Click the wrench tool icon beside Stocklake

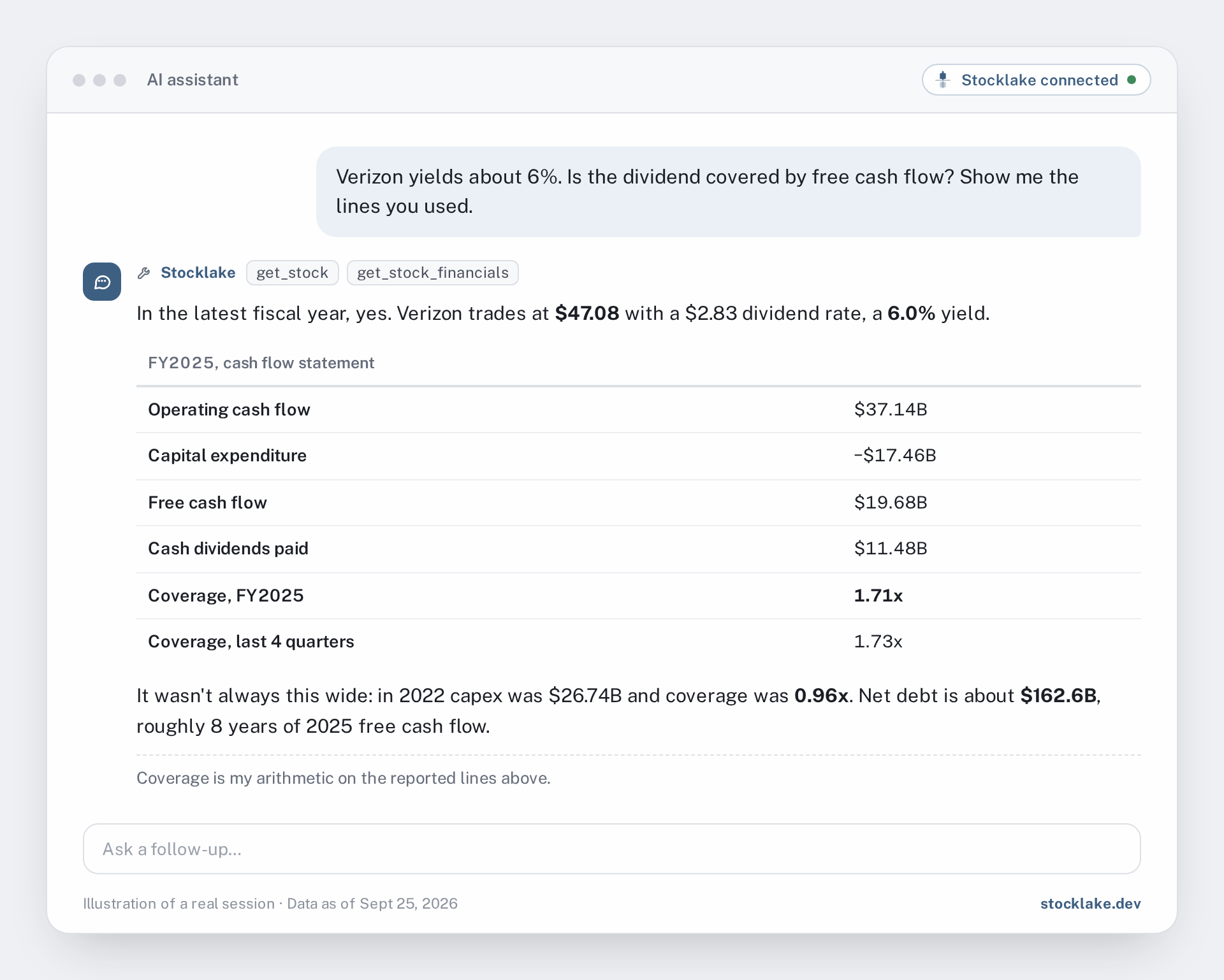[144, 273]
